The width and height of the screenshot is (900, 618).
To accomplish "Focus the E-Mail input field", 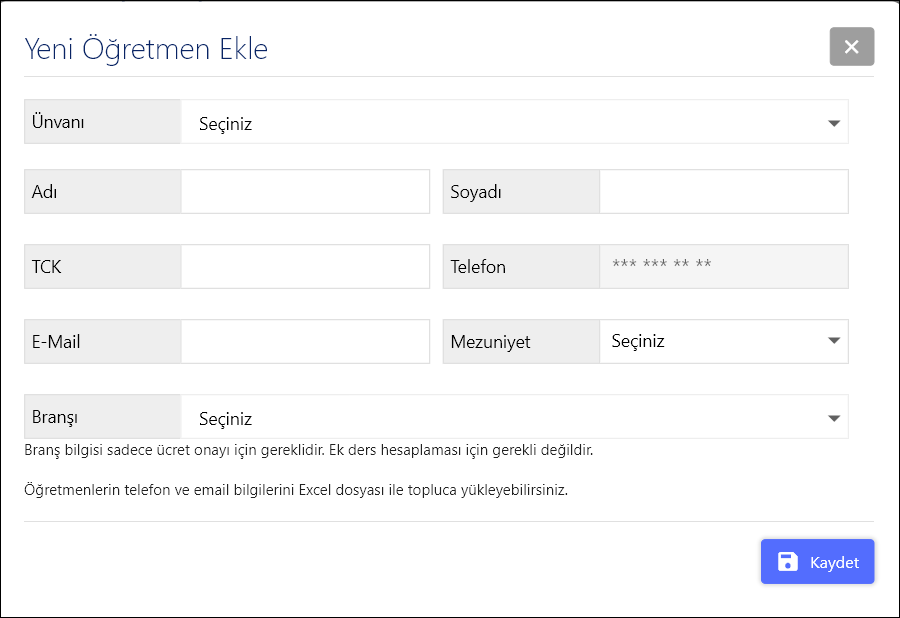I will (305, 341).
